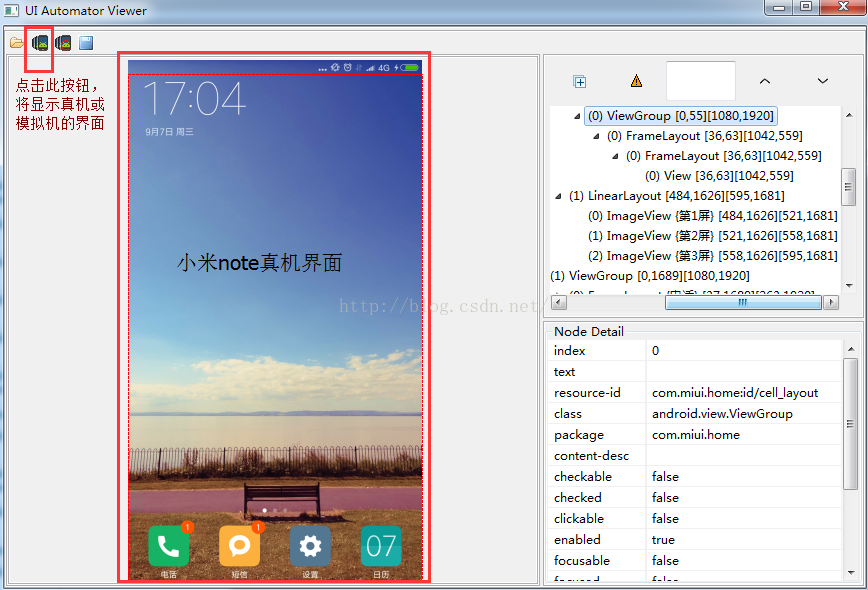Click the 4G signal indicator in status bar
The image size is (868, 590).
(384, 68)
